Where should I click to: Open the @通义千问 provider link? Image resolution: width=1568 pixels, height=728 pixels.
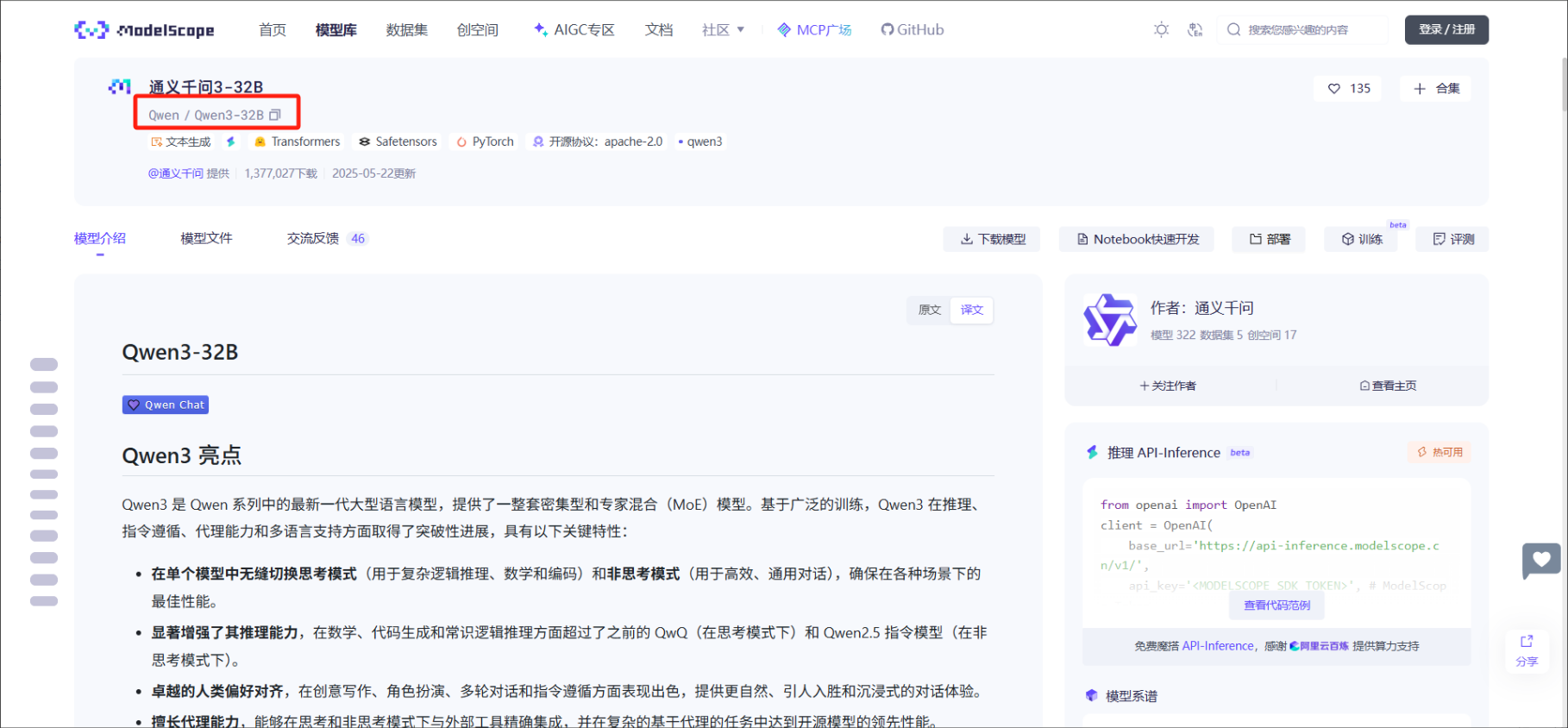coord(177,173)
